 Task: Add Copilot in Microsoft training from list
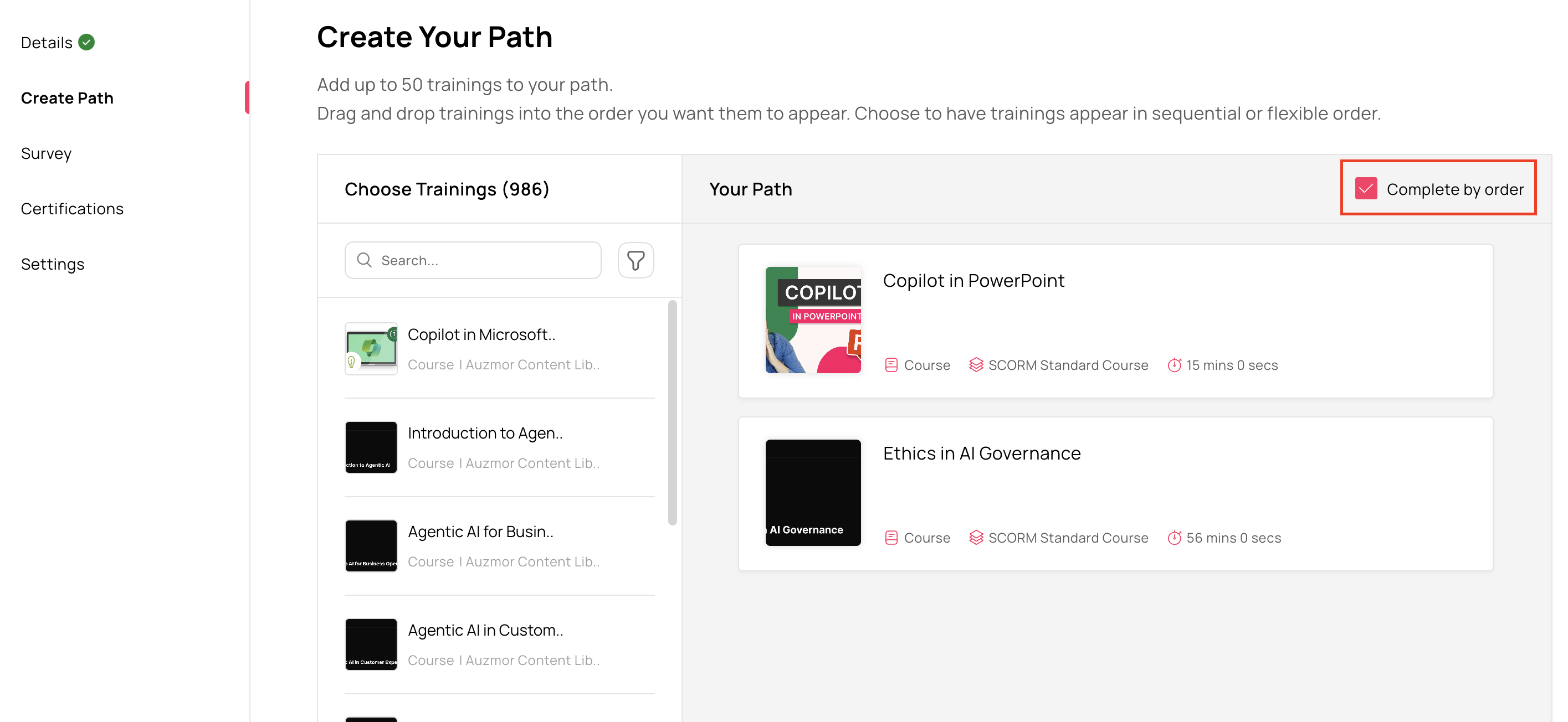tap(499, 348)
